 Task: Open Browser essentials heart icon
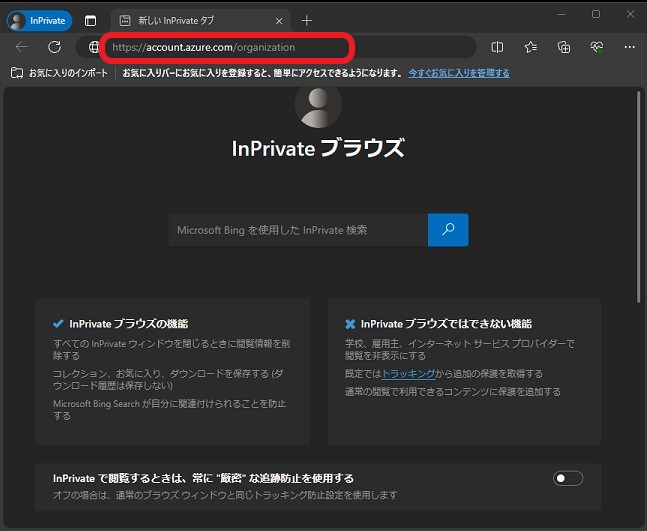tap(597, 47)
